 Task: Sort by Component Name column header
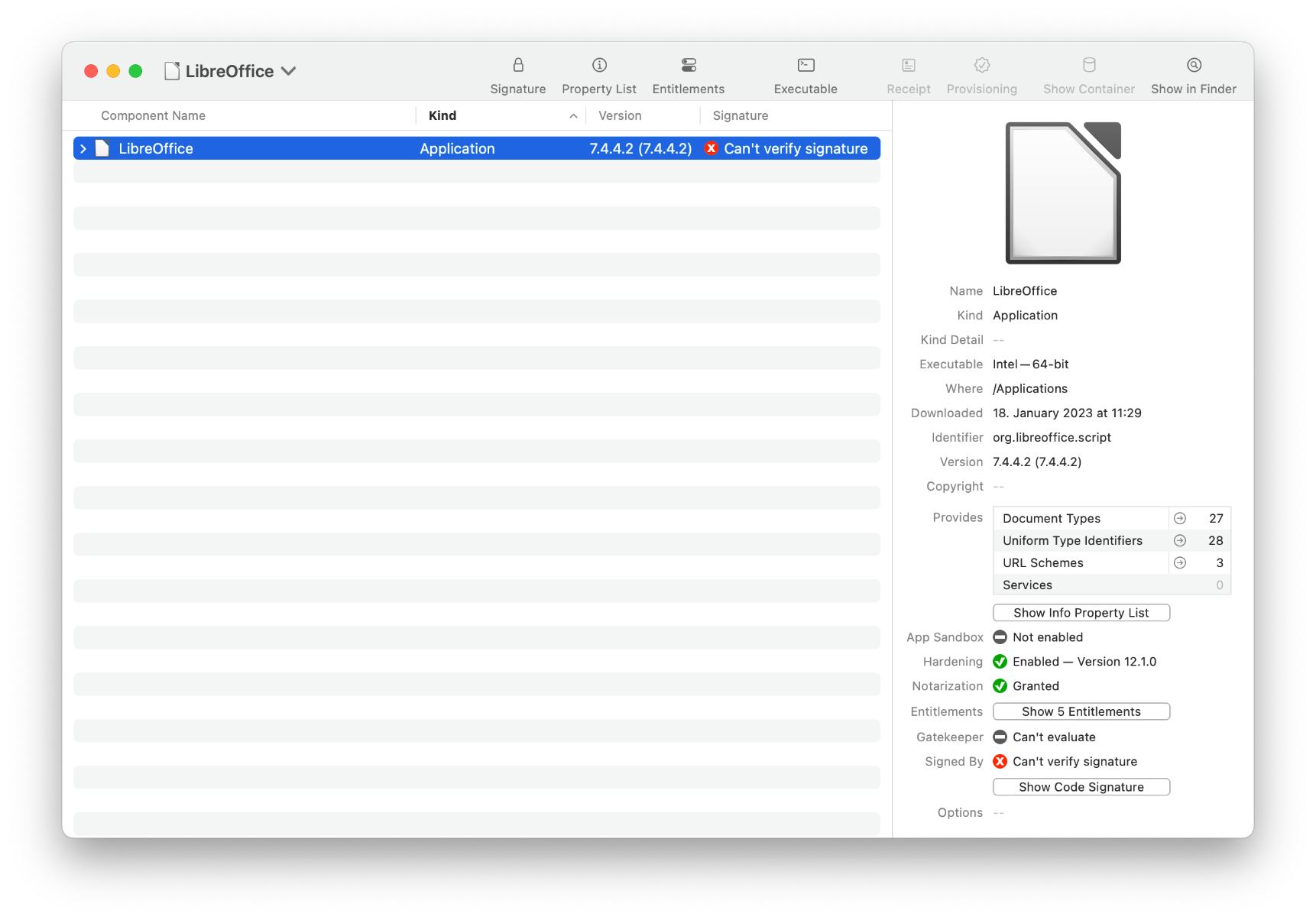tap(154, 116)
